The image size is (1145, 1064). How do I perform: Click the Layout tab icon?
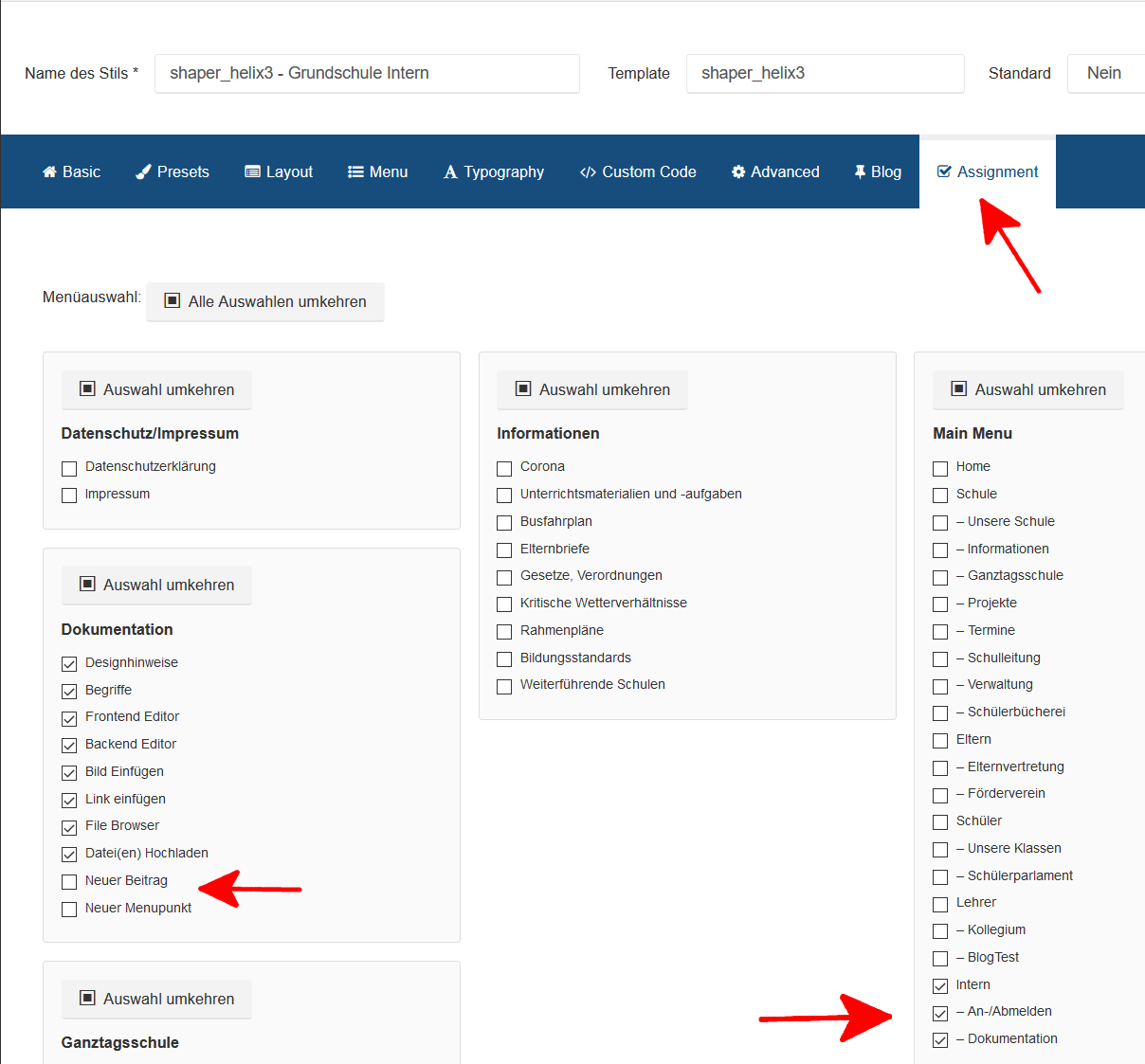[x=252, y=172]
